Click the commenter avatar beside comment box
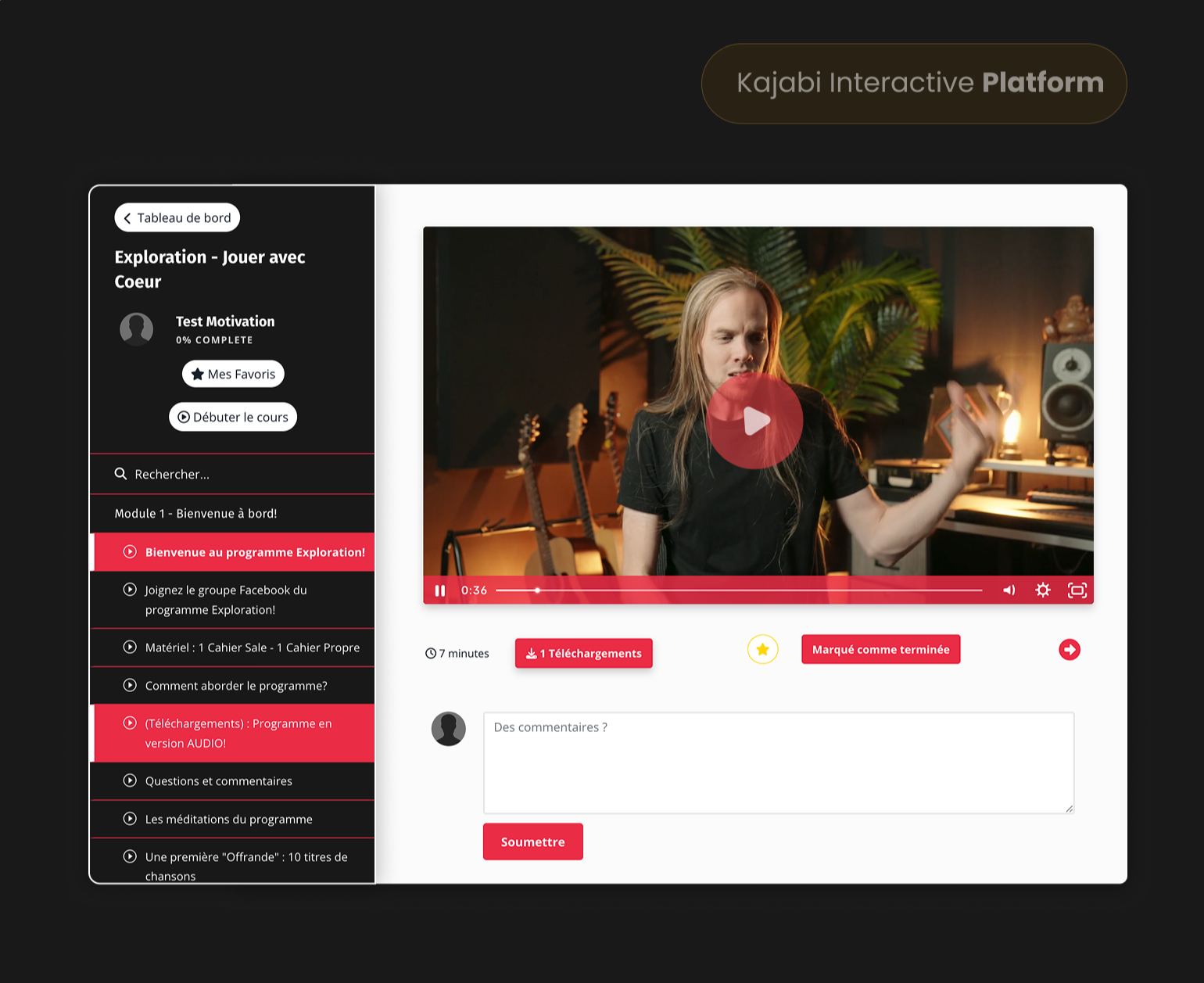The width and height of the screenshot is (1204, 983). (449, 729)
